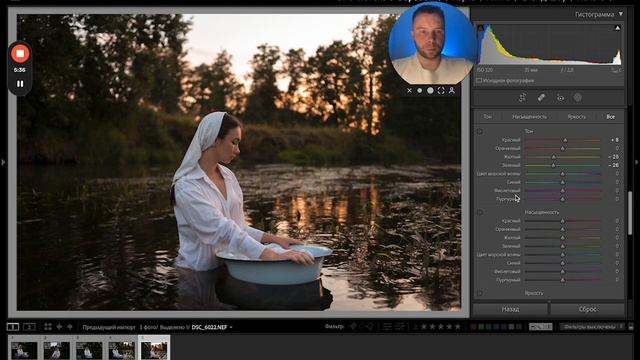The height and width of the screenshot is (360, 640).
Task: Click the Сброс button
Action: [x=587, y=309]
